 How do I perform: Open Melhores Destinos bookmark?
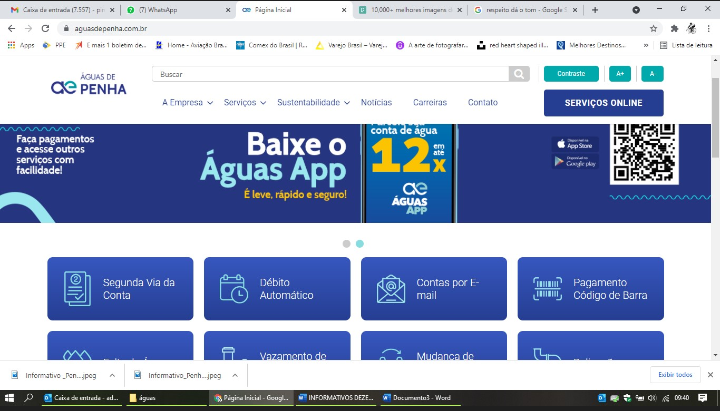pyautogui.click(x=592, y=45)
